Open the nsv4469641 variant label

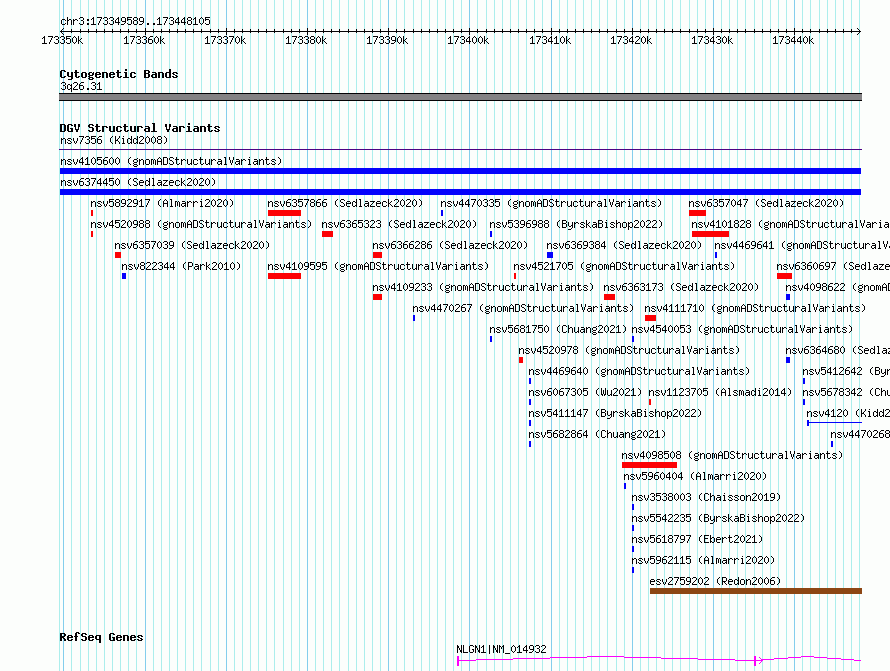[x=802, y=245]
